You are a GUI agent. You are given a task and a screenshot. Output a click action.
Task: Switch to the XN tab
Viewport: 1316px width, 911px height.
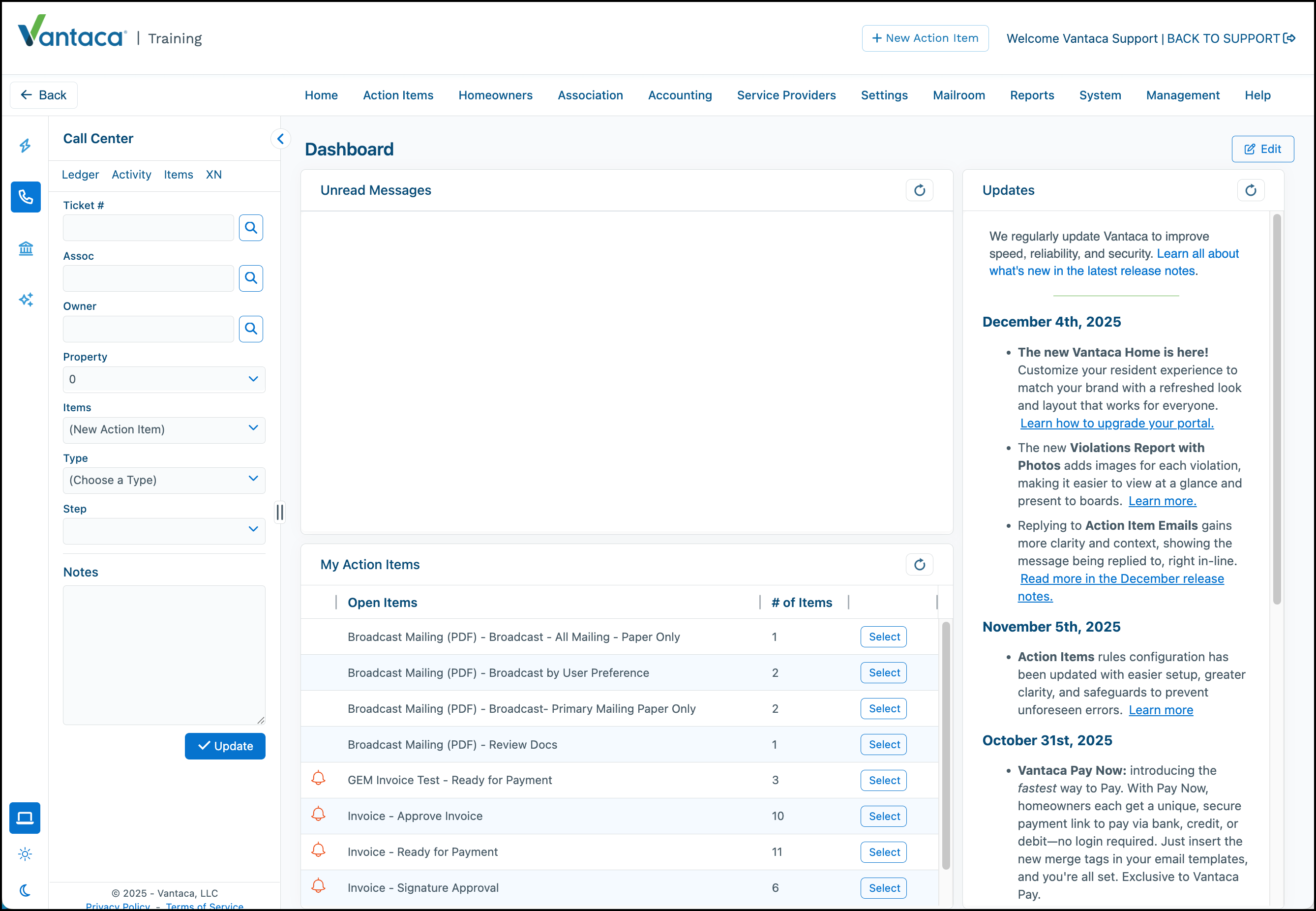pyautogui.click(x=213, y=175)
